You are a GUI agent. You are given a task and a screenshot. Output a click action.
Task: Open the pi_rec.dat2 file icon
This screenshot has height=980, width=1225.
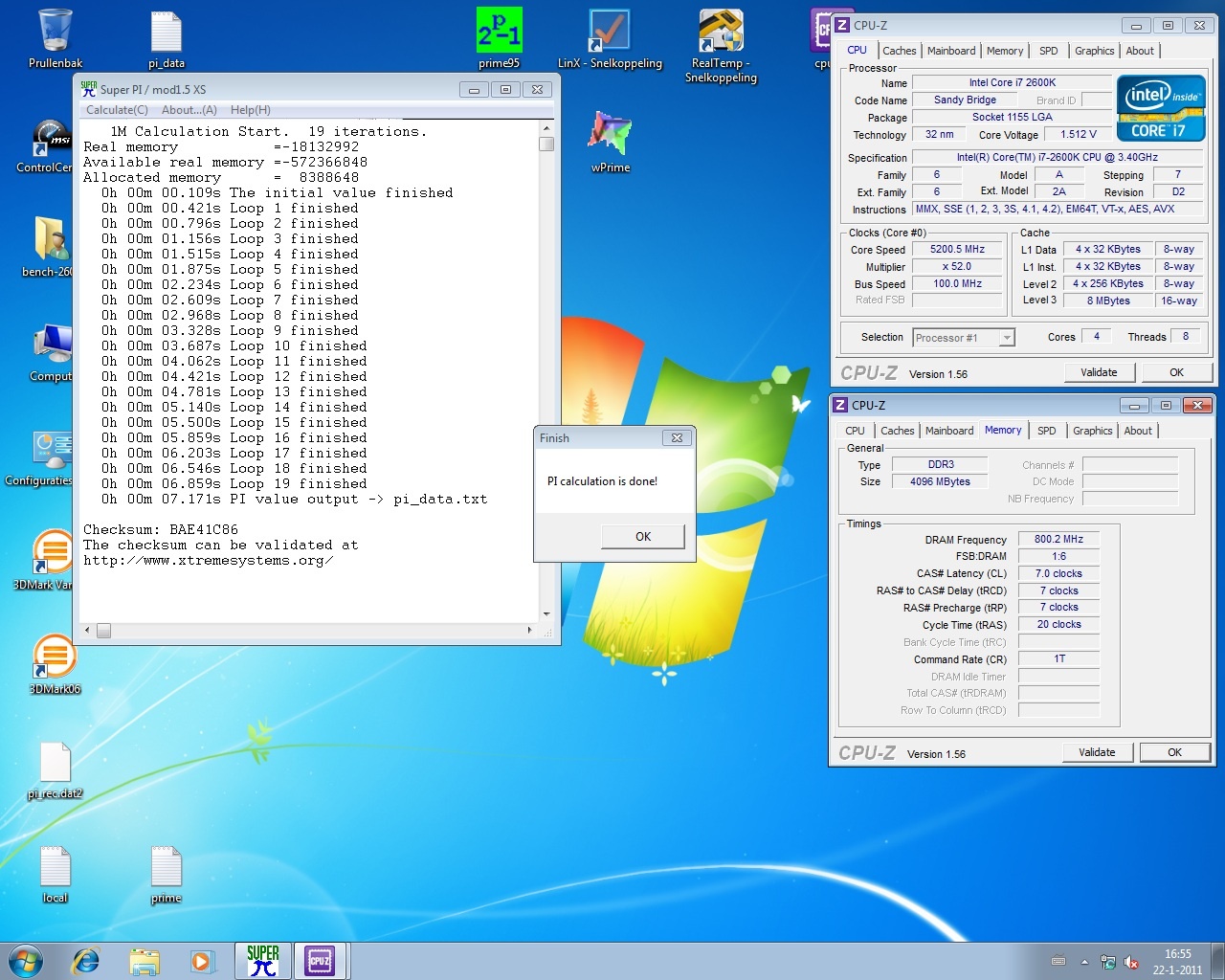click(56, 769)
